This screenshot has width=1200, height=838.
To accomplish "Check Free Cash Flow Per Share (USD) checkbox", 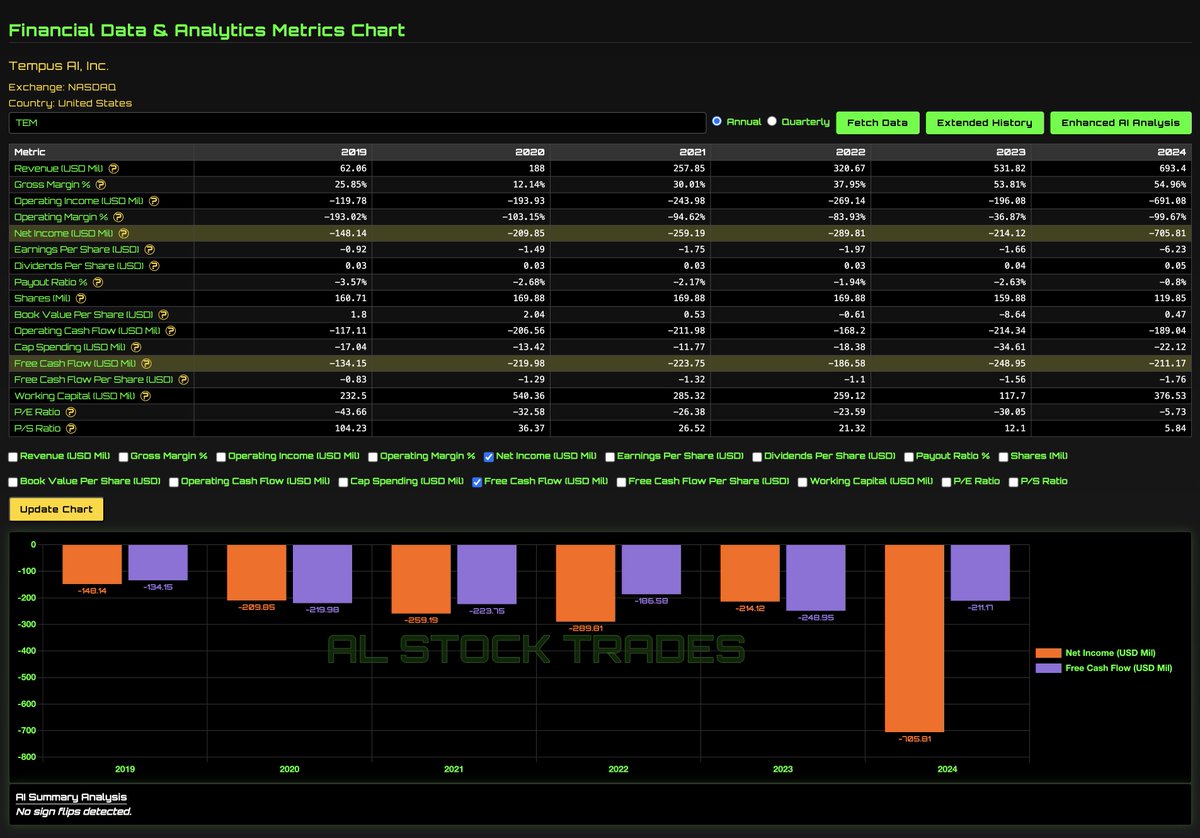I will (621, 481).
